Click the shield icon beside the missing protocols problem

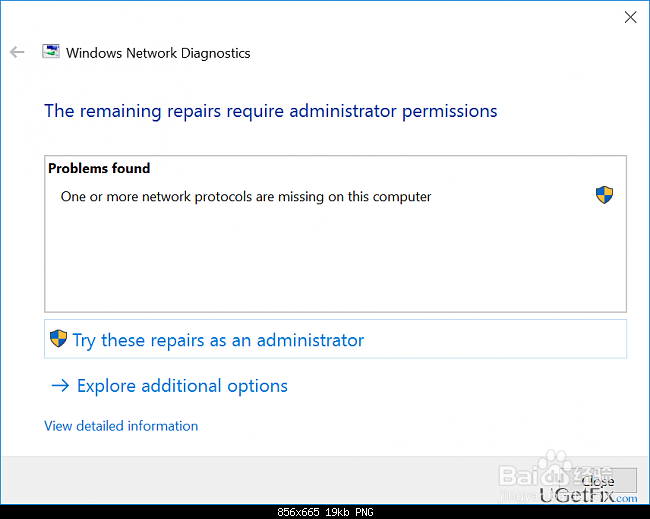[x=604, y=195]
